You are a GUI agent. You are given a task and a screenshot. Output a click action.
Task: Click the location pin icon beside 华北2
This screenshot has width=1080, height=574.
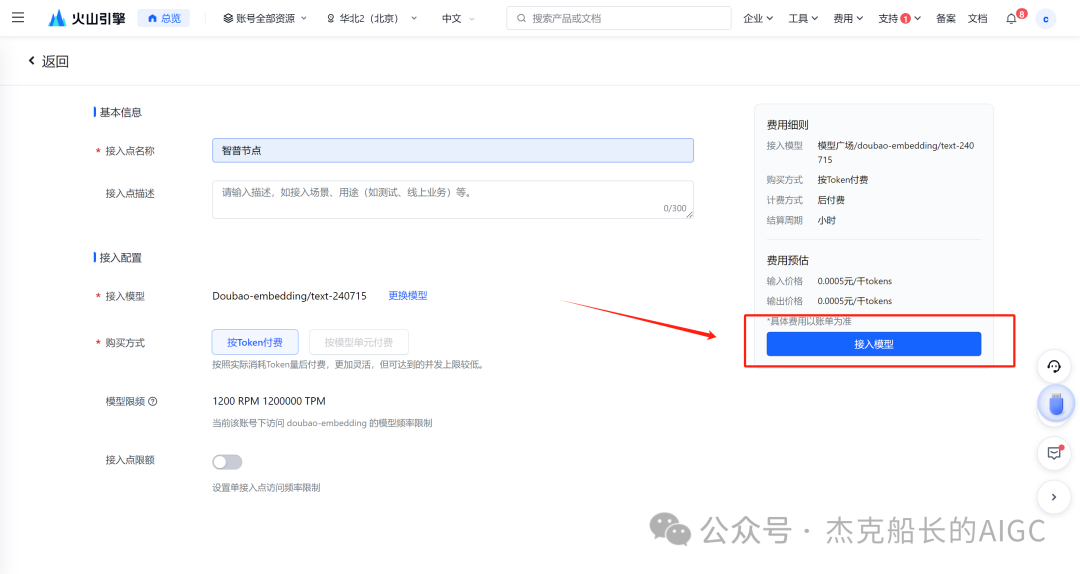click(x=331, y=19)
